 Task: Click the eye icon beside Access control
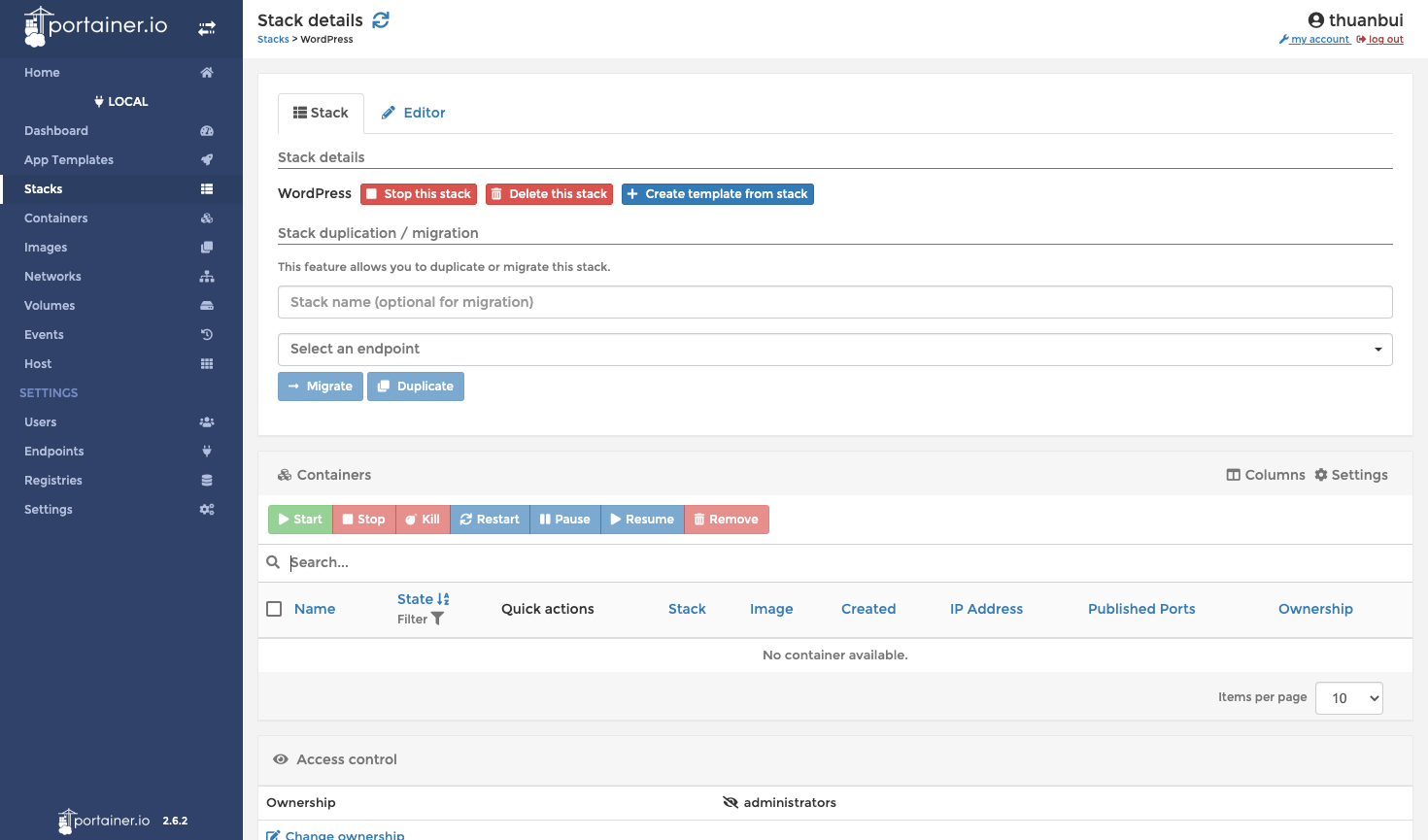(281, 759)
